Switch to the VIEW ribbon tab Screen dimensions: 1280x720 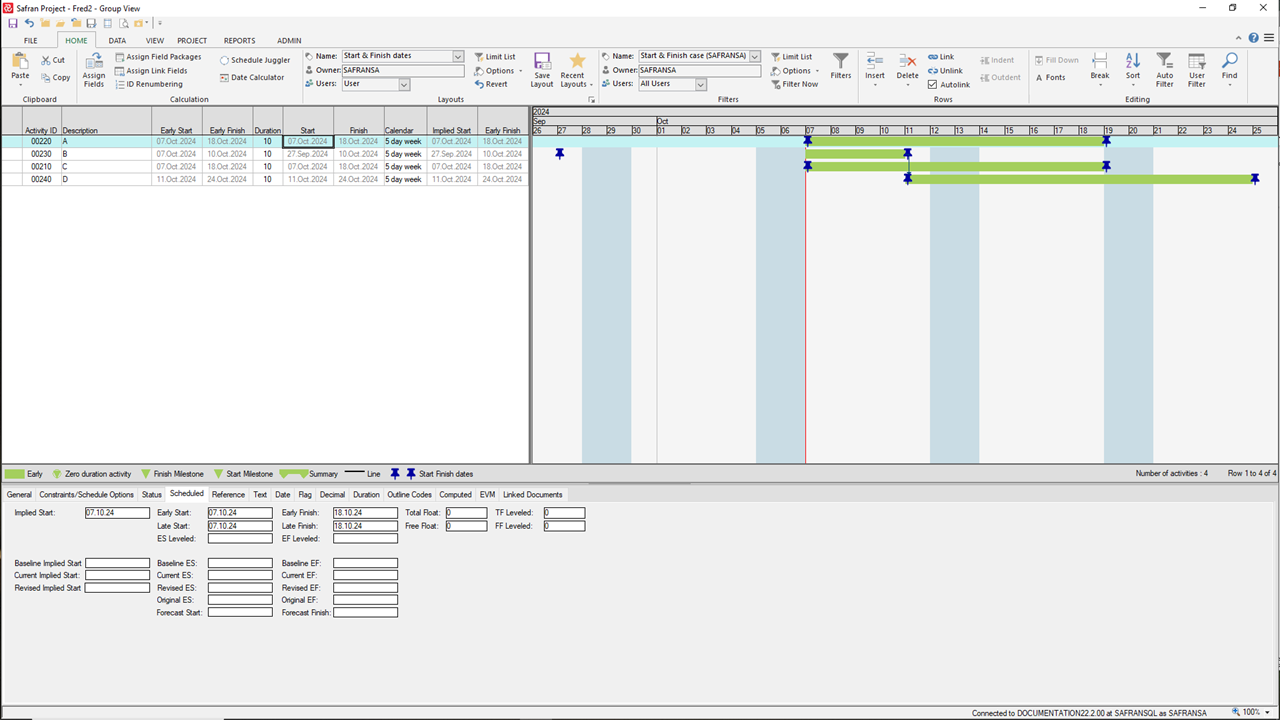[155, 41]
